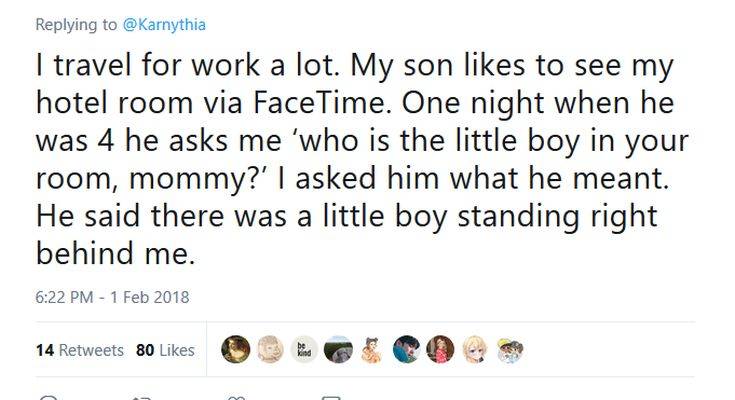Click the girl in red avatar
This screenshot has width=735, height=400.
click(440, 349)
